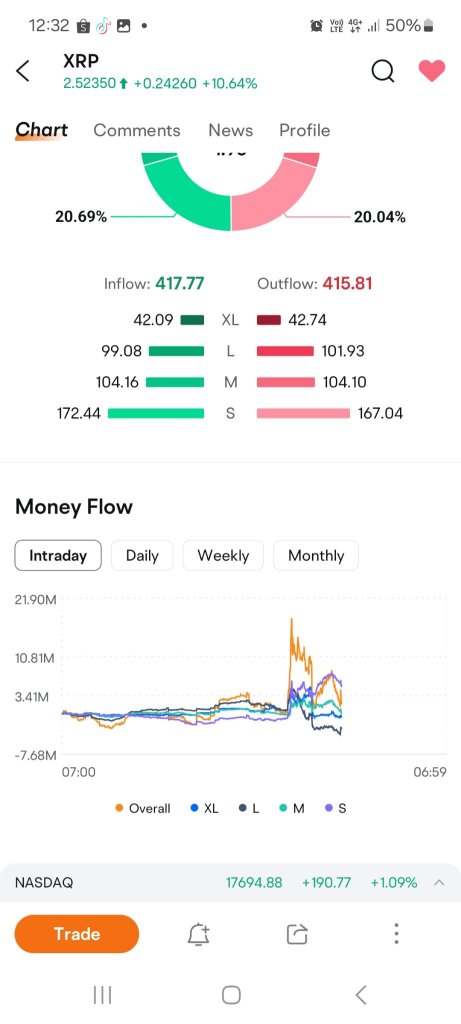Select the Daily money flow period
This screenshot has width=461, height=1024.
pyautogui.click(x=142, y=556)
